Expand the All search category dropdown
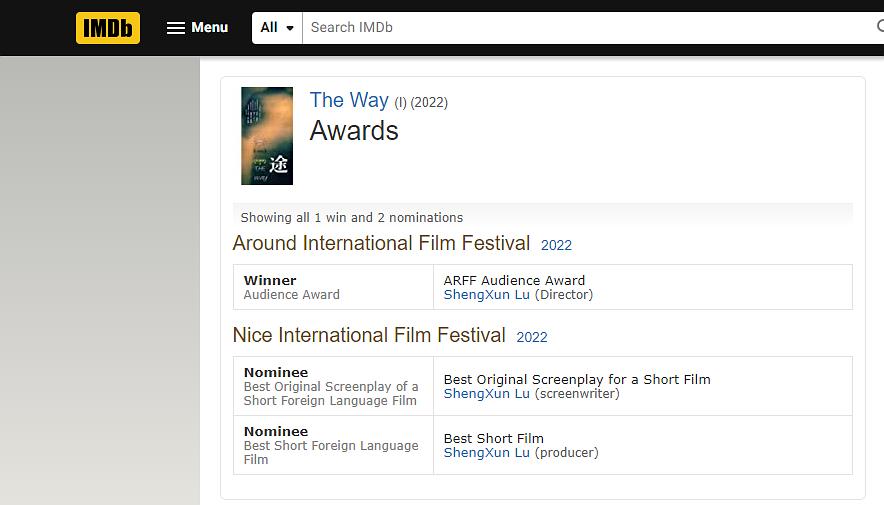The width and height of the screenshot is (884, 505). [x=277, y=28]
